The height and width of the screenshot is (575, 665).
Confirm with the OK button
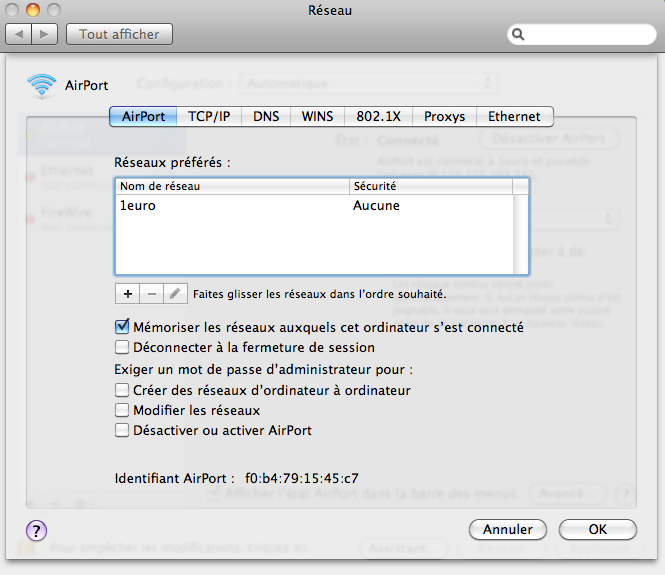pos(598,530)
